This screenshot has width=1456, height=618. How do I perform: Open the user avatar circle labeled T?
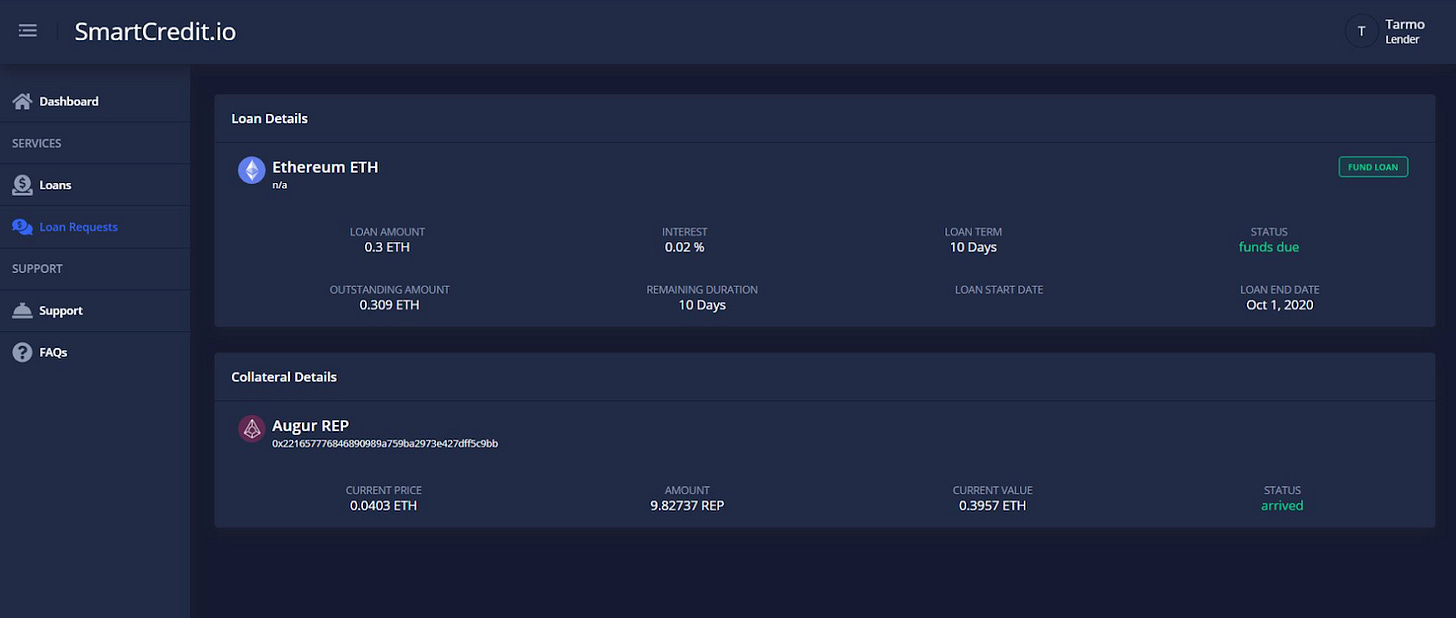(x=1361, y=31)
